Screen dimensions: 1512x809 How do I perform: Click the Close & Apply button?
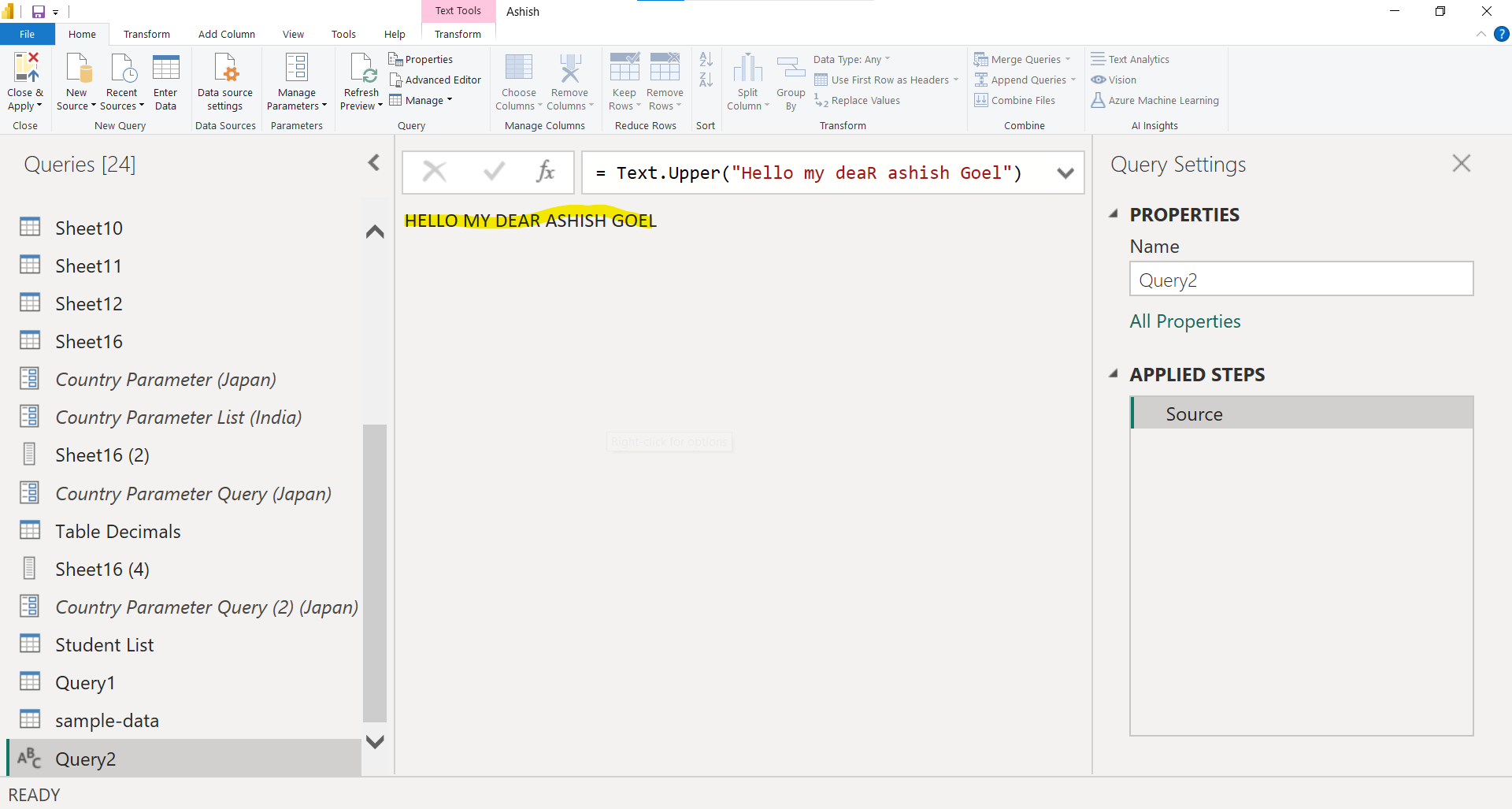click(x=25, y=80)
